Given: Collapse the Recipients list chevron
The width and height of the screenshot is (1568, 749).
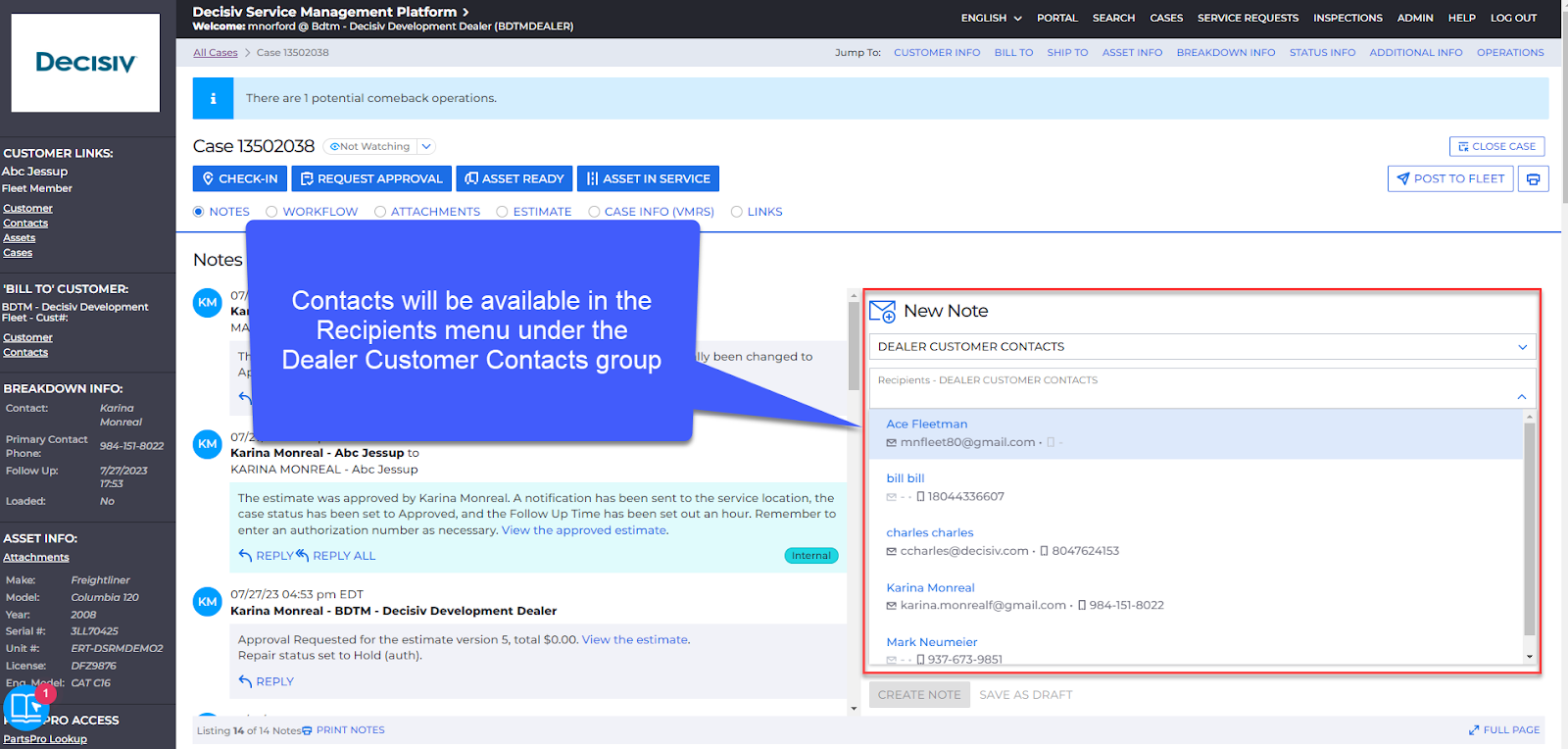Looking at the screenshot, I should pyautogui.click(x=1522, y=397).
